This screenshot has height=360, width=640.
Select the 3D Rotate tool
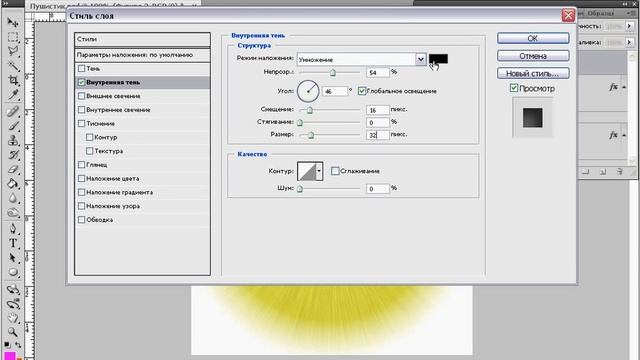(x=13, y=289)
